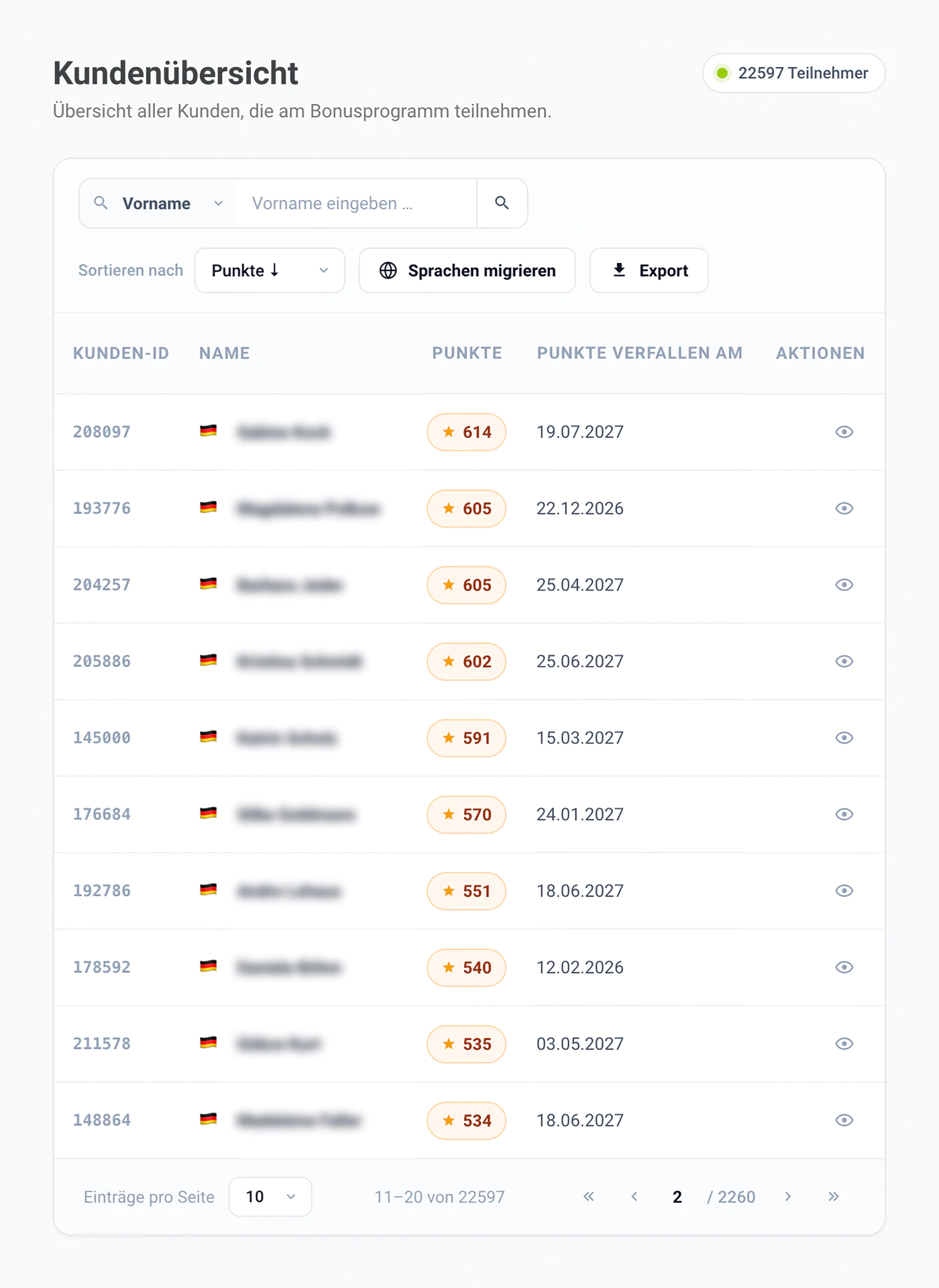
Task: Show customer 176684 details via eye icon
Action: (844, 814)
